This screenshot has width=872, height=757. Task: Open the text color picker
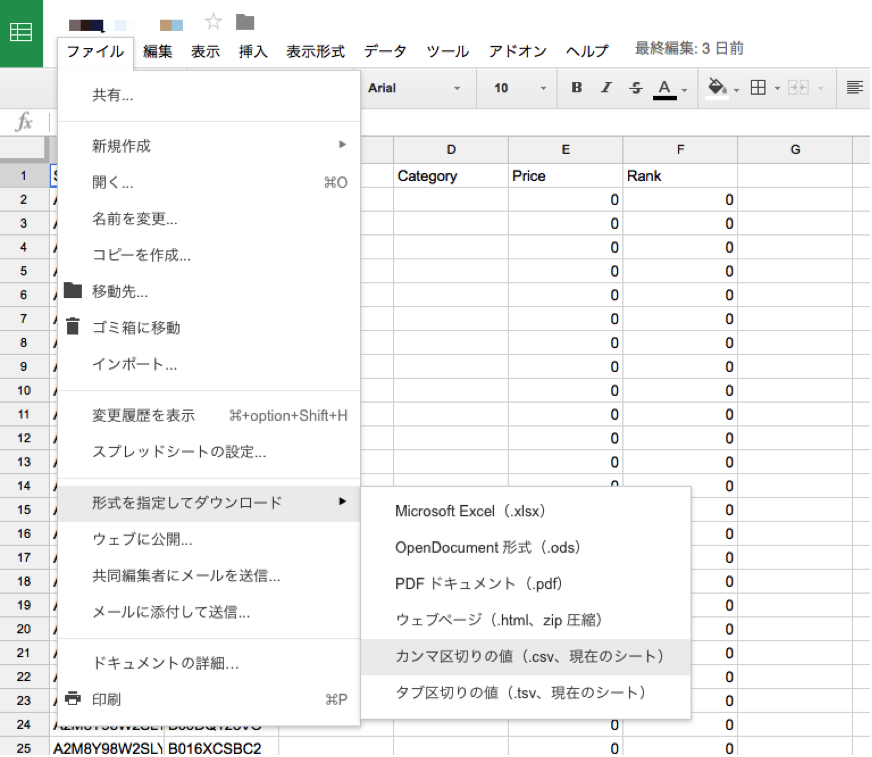(666, 88)
